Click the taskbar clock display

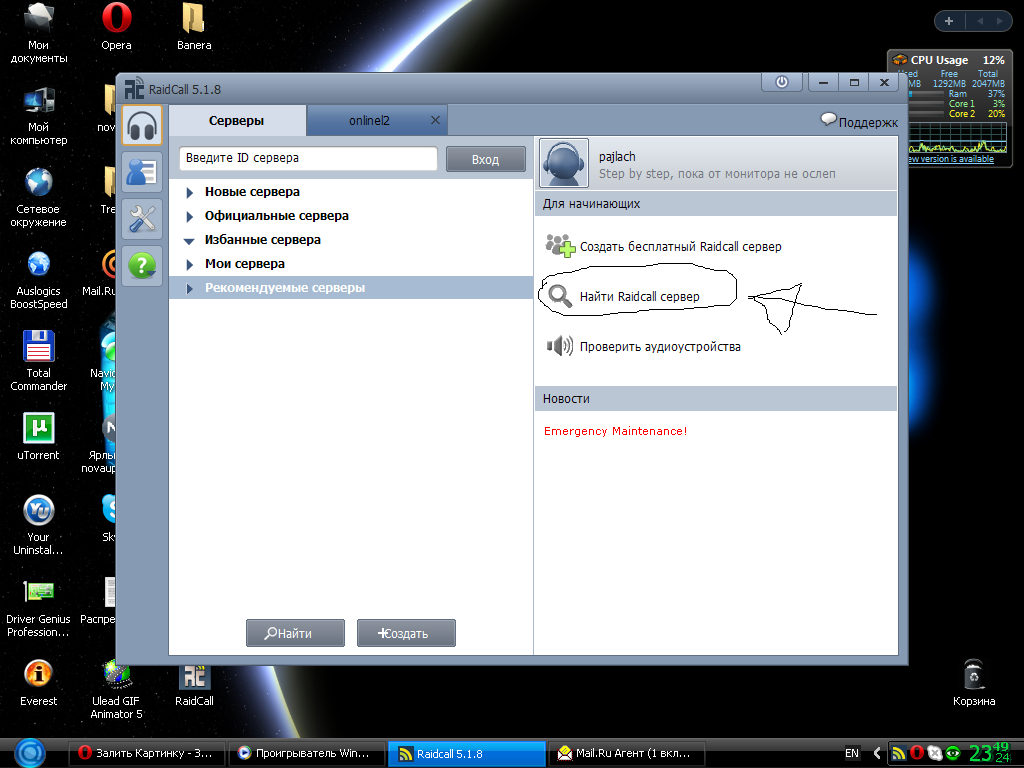pyautogui.click(x=989, y=753)
